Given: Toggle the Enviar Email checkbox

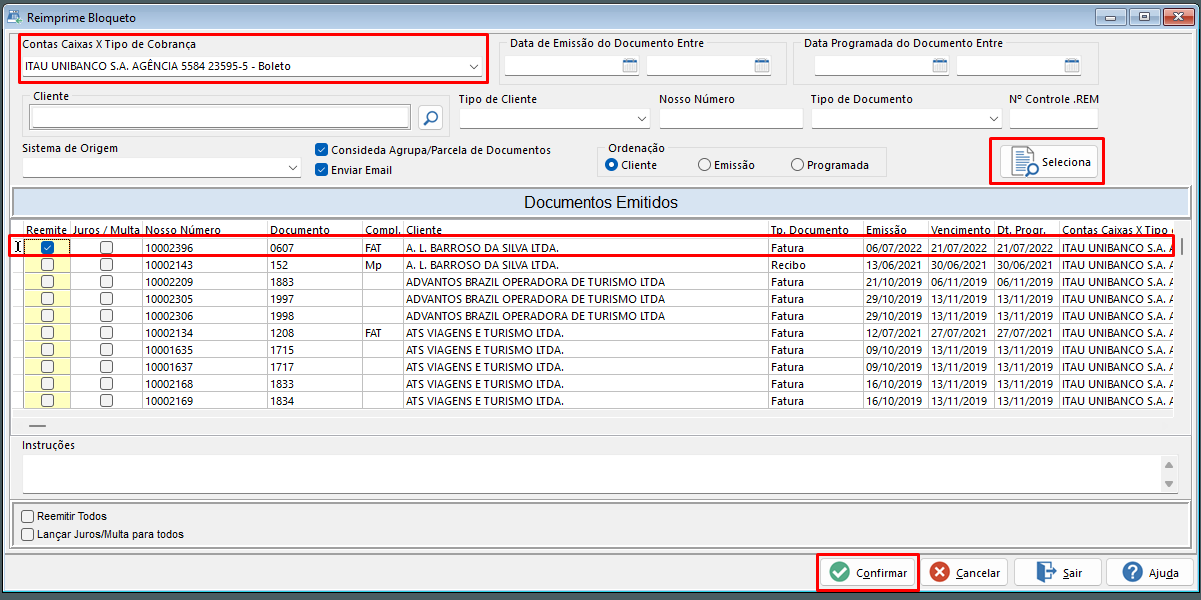Looking at the screenshot, I should click(321, 170).
